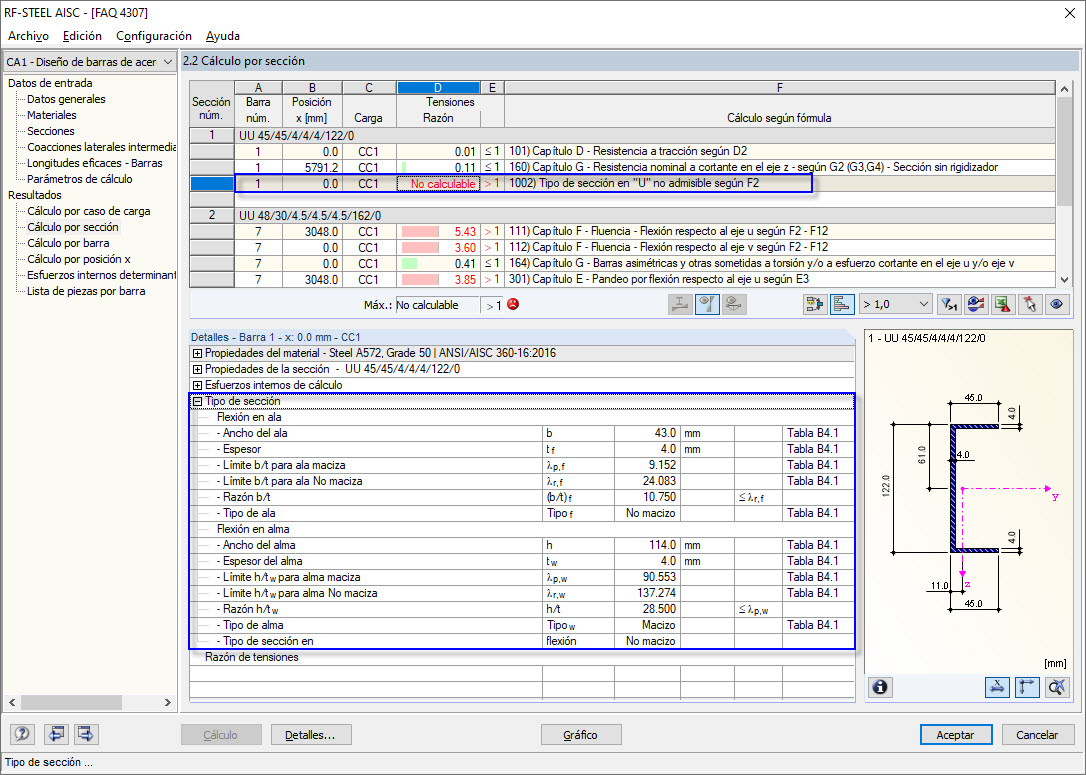Click the Cancelar button

(1037, 735)
